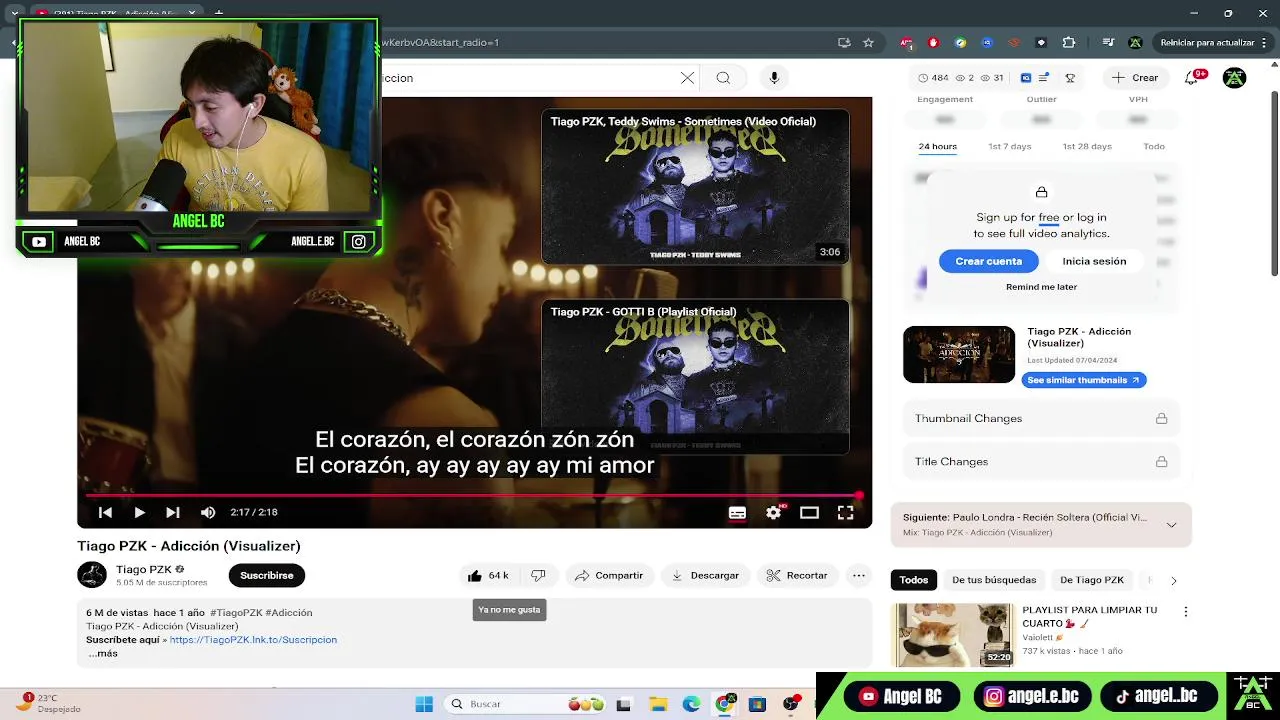
Task: Skip to the next video
Action: (173, 512)
